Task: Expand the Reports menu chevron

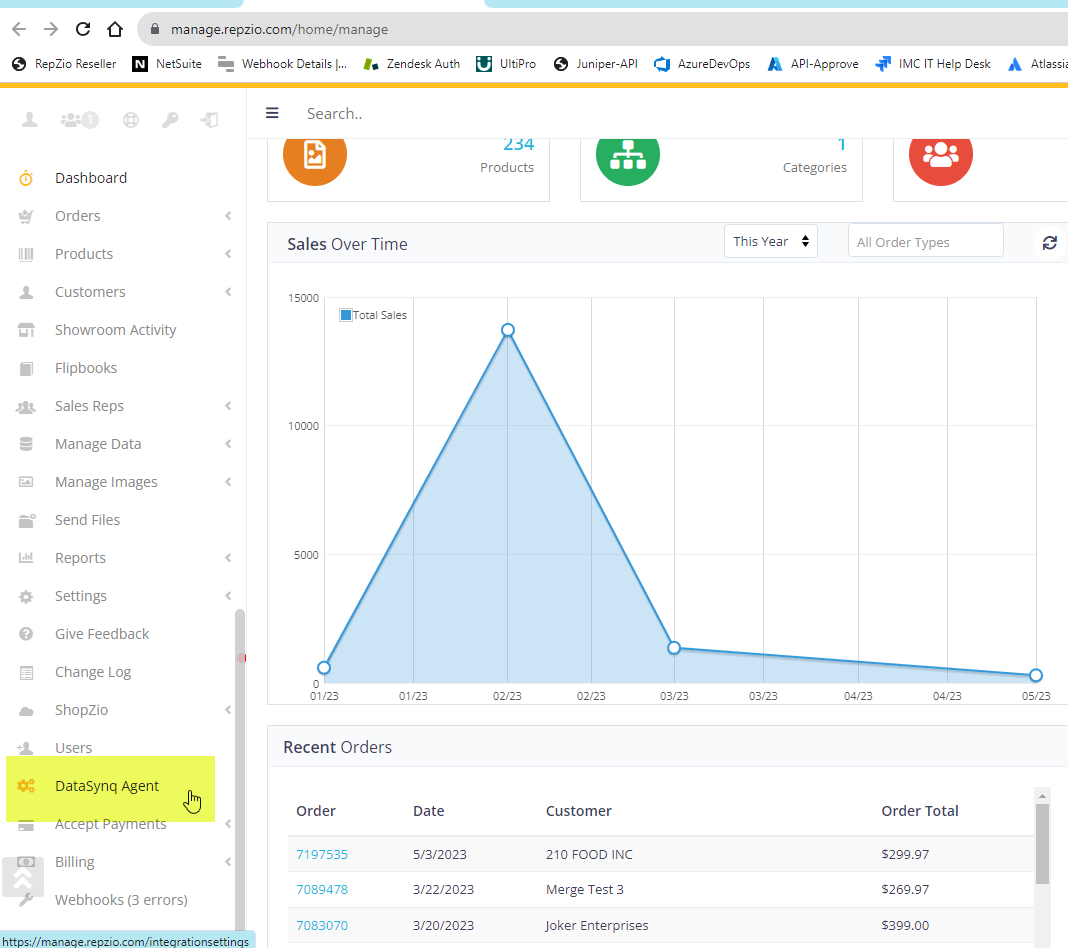Action: [228, 558]
